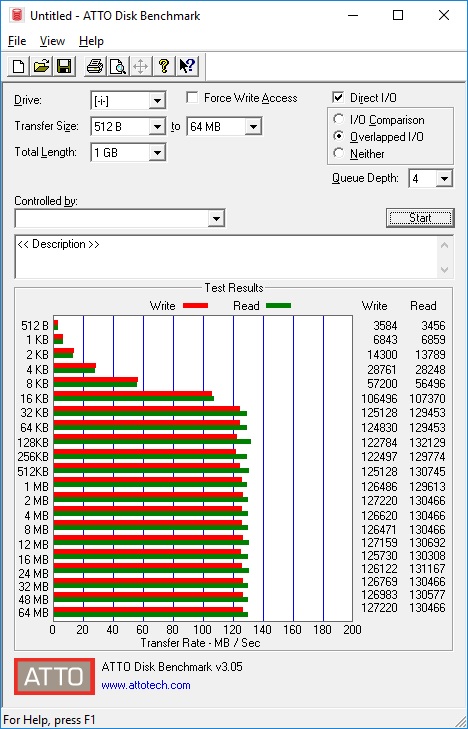468x729 pixels.
Task: Open the View menu
Action: 52,41
